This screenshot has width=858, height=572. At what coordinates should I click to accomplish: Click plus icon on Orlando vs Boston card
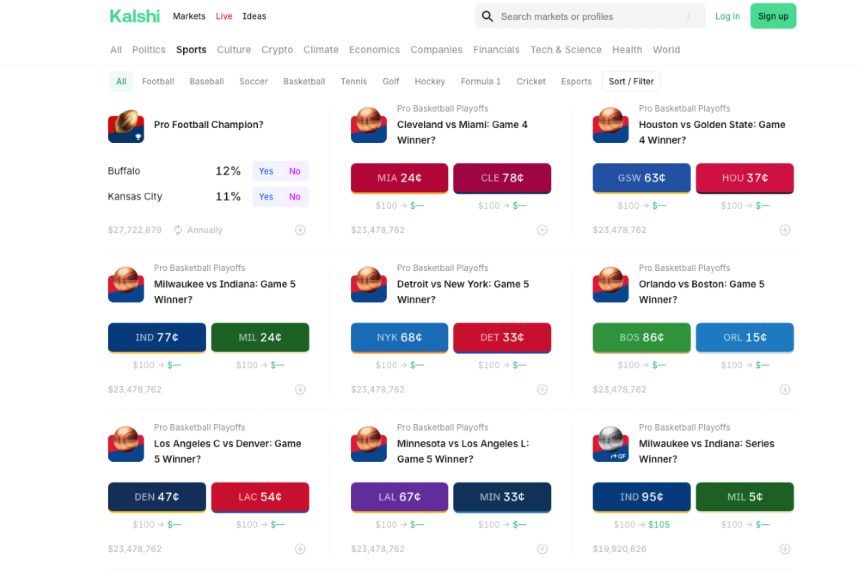pyautogui.click(x=785, y=389)
